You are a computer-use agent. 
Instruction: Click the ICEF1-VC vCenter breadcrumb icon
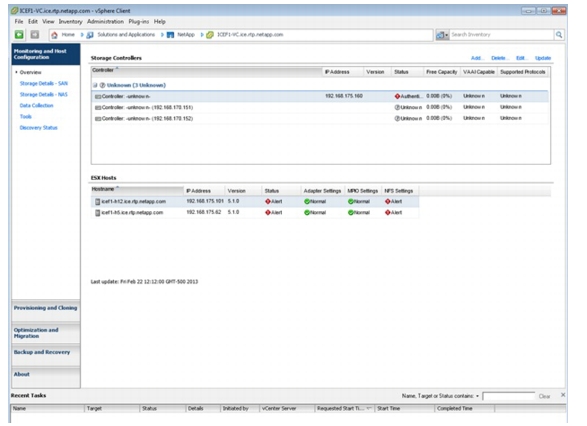click(210, 35)
